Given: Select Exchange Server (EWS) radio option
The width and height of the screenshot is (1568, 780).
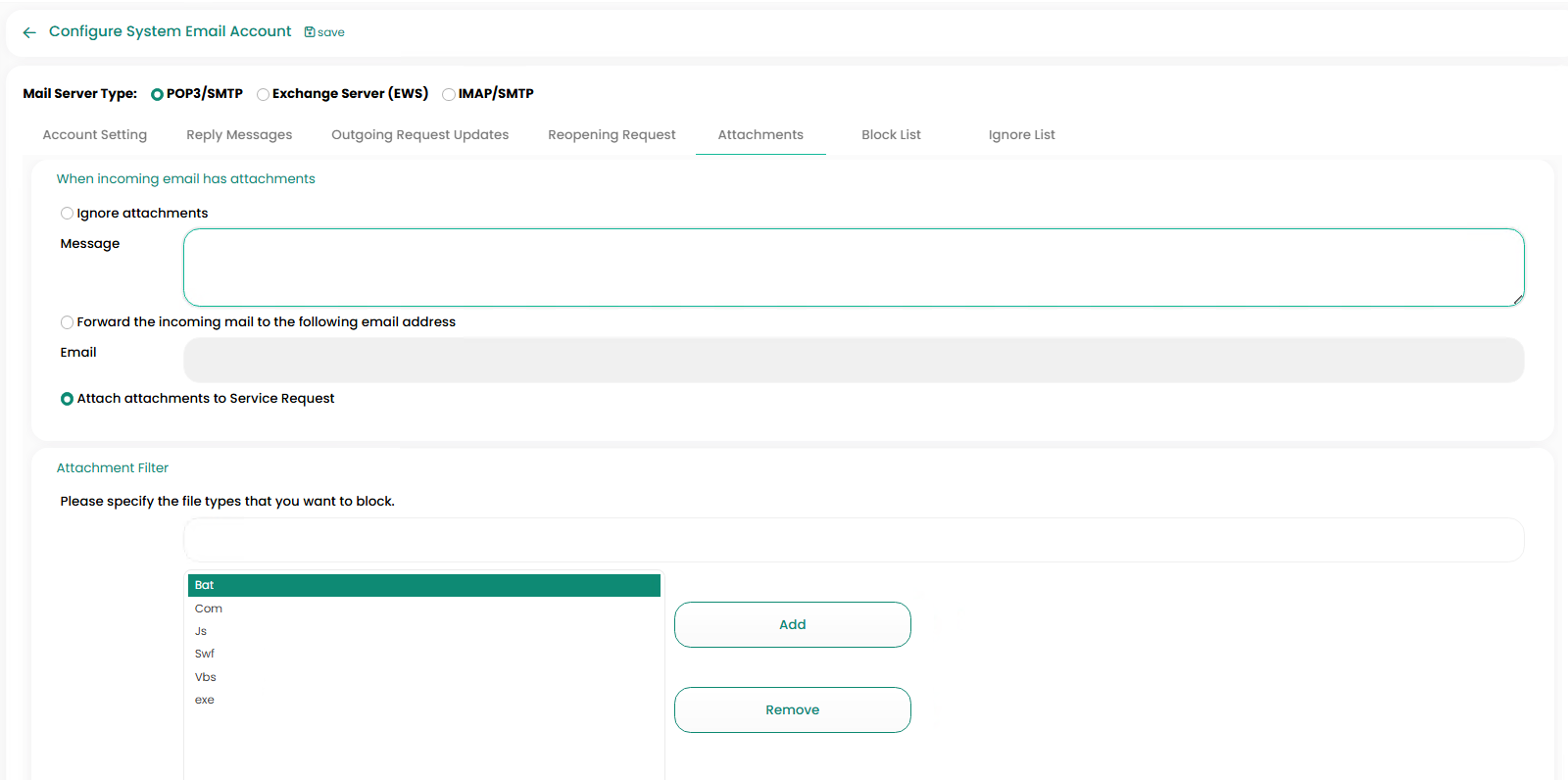Looking at the screenshot, I should 263,95.
